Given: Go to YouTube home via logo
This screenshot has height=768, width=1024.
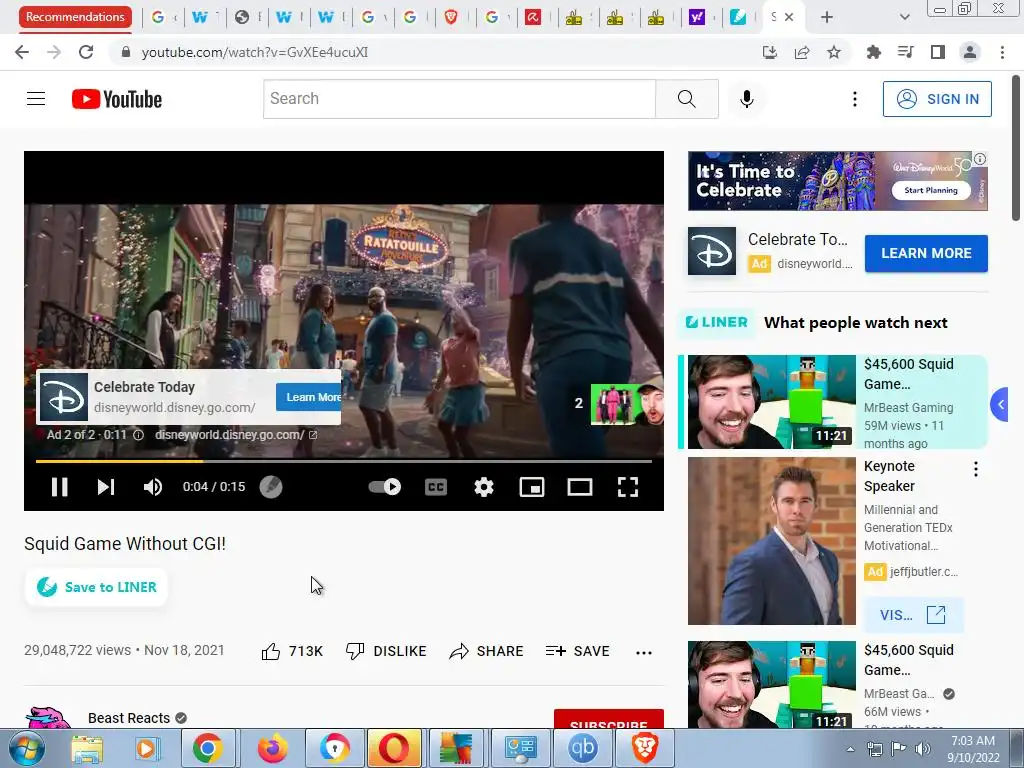Looking at the screenshot, I should [x=117, y=99].
